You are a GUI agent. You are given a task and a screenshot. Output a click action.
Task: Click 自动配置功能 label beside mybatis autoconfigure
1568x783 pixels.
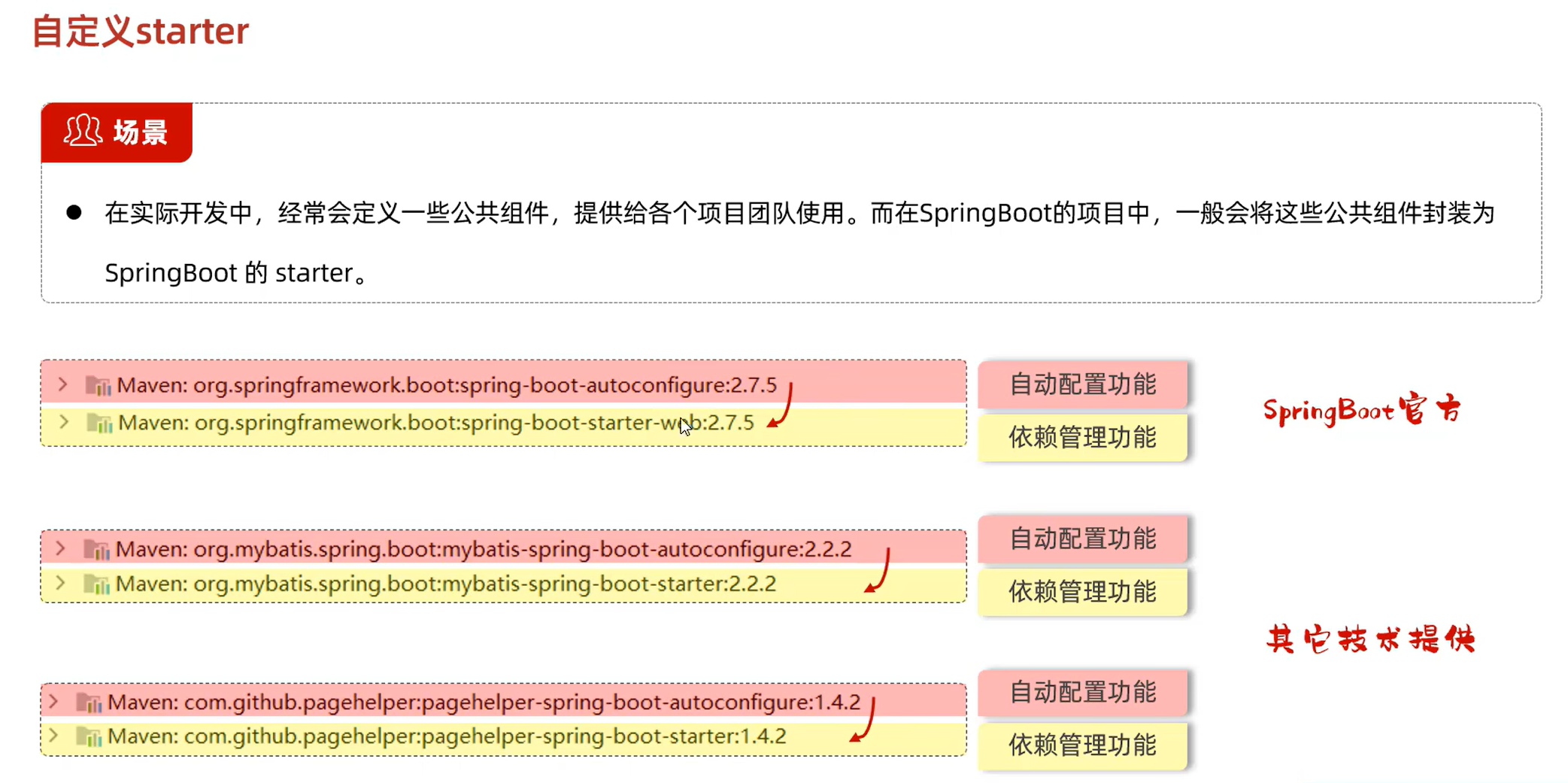coord(1082,539)
